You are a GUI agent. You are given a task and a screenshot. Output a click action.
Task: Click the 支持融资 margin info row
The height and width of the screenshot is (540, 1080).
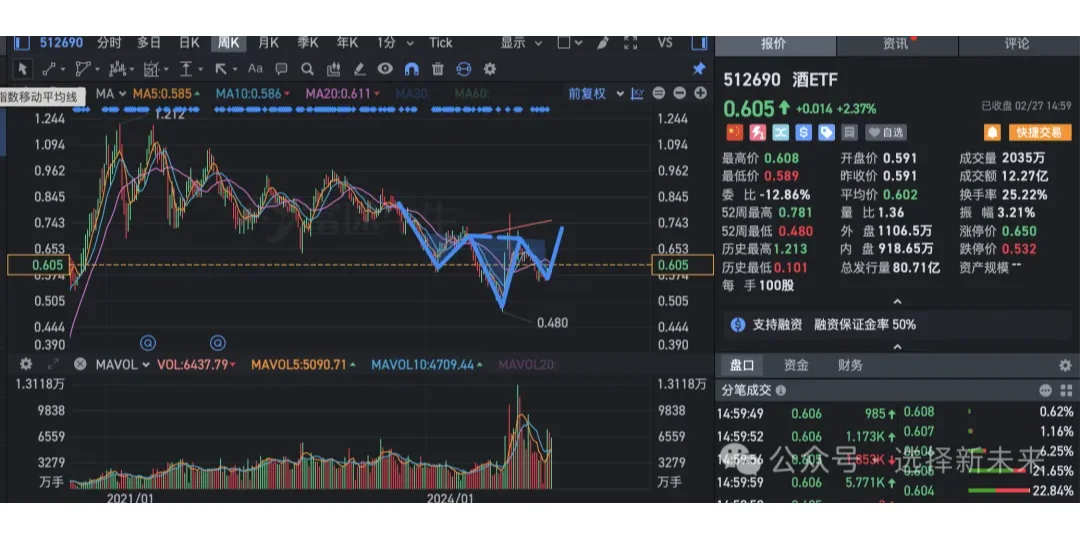click(x=897, y=324)
